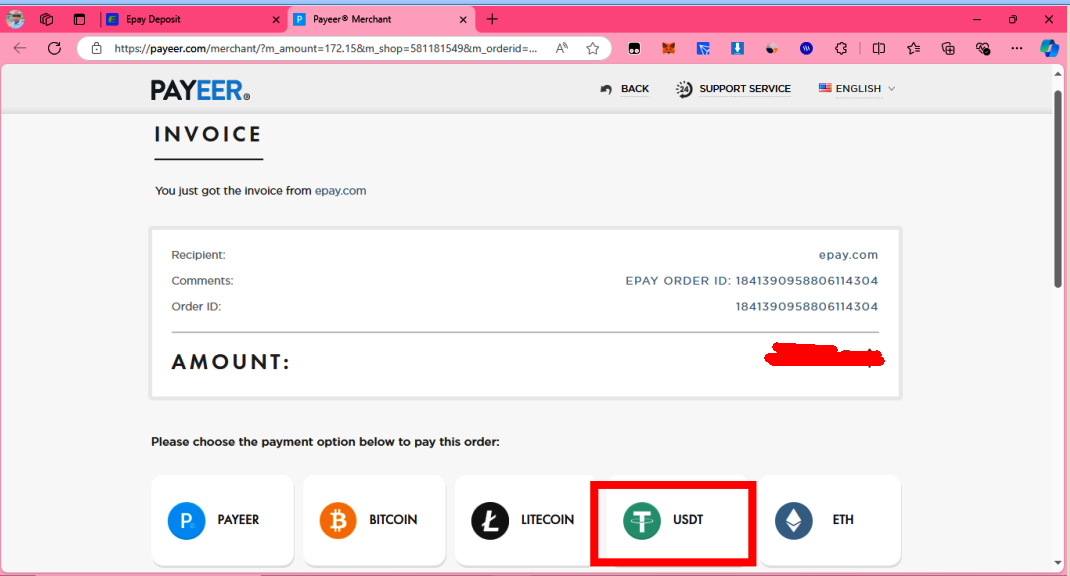The height and width of the screenshot is (576, 1070).
Task: Toggle the tab actions menu icon
Action: pos(79,19)
